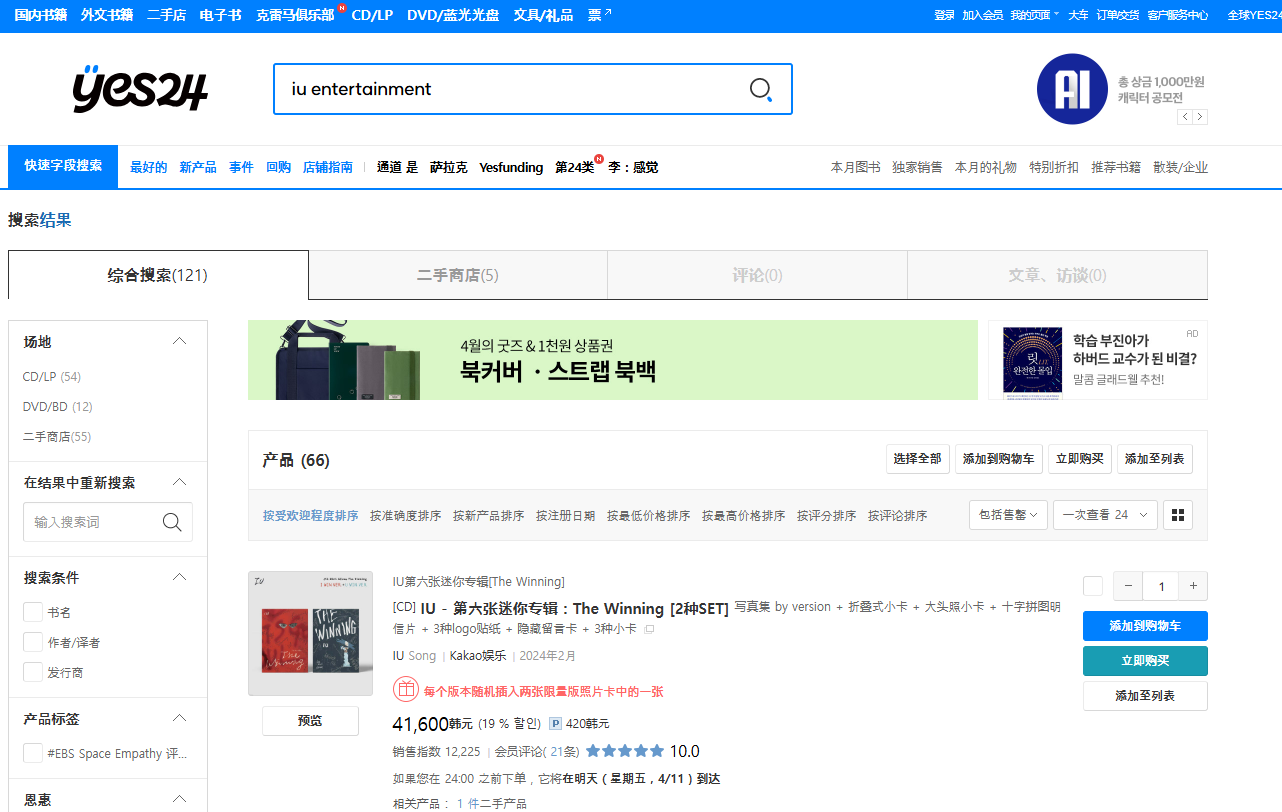Open 克雷马俱乐部 in the top menu

[x=295, y=15]
